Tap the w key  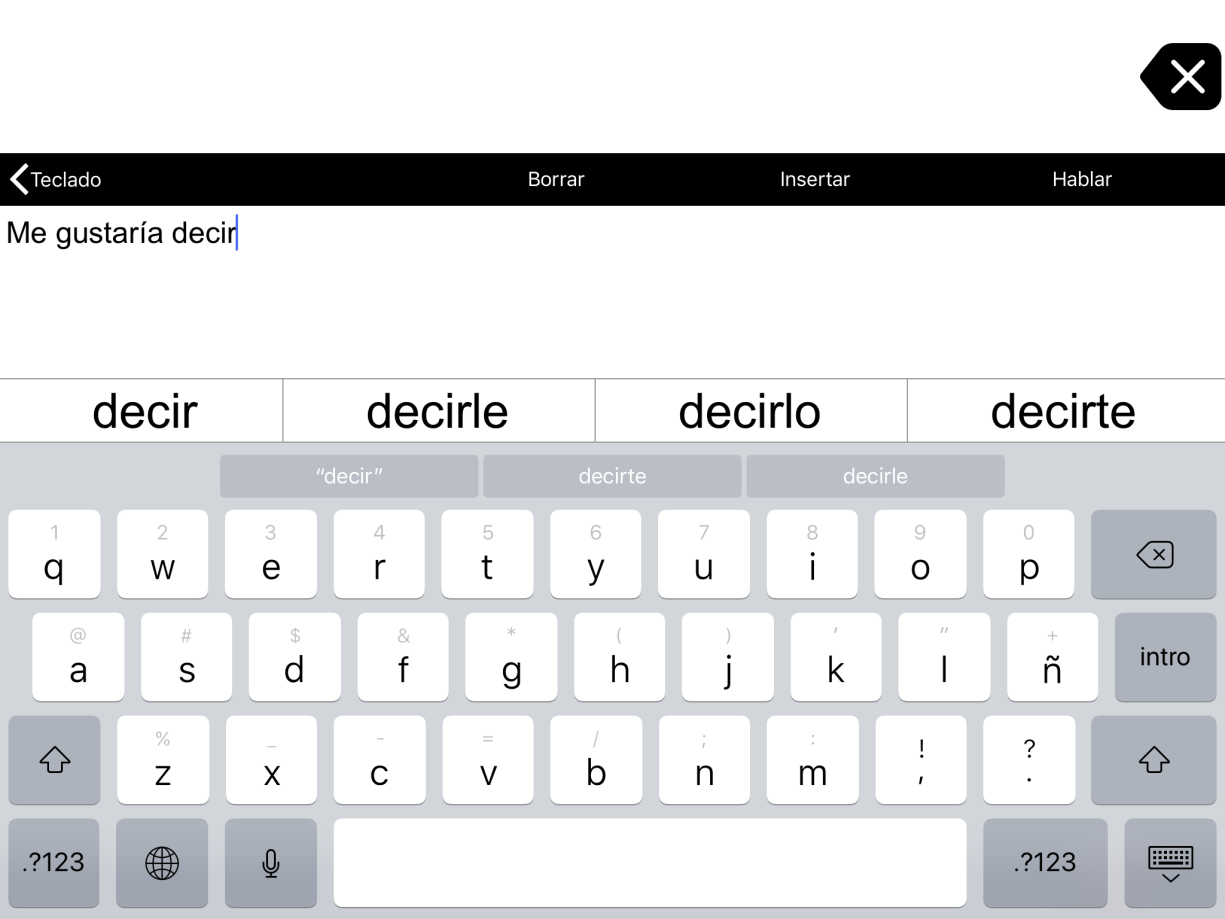pos(162,554)
